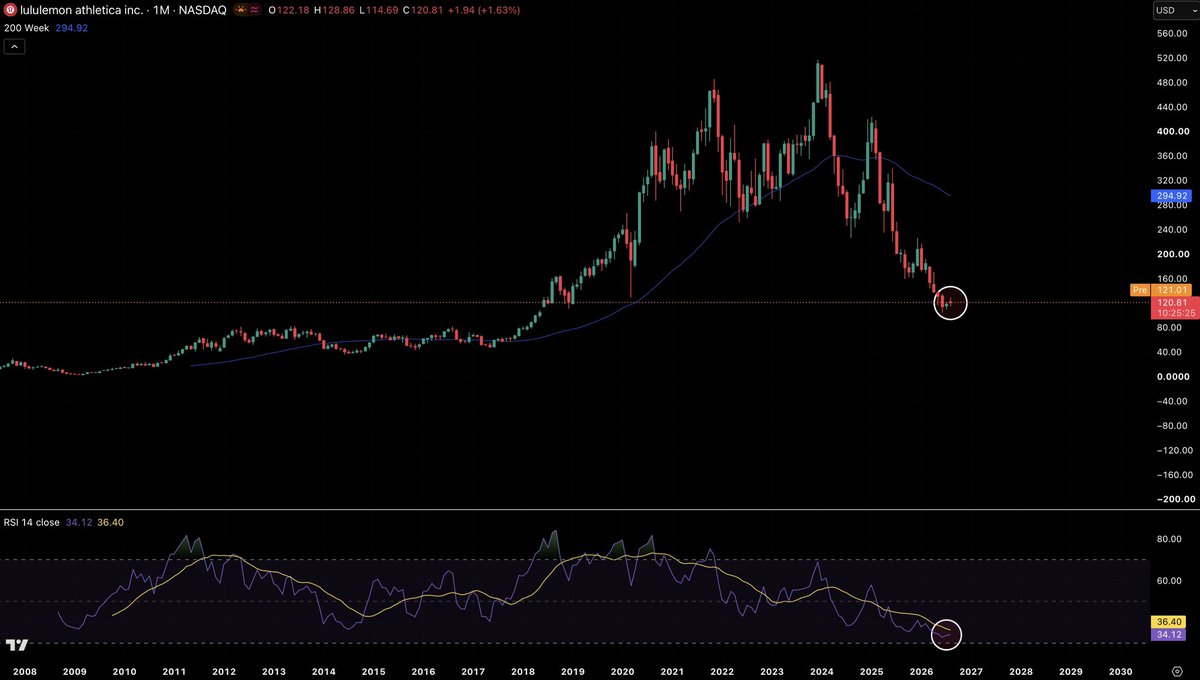Click the 2030 label on the time axis
Viewport: 1200px width, 680px height.
click(x=1121, y=672)
